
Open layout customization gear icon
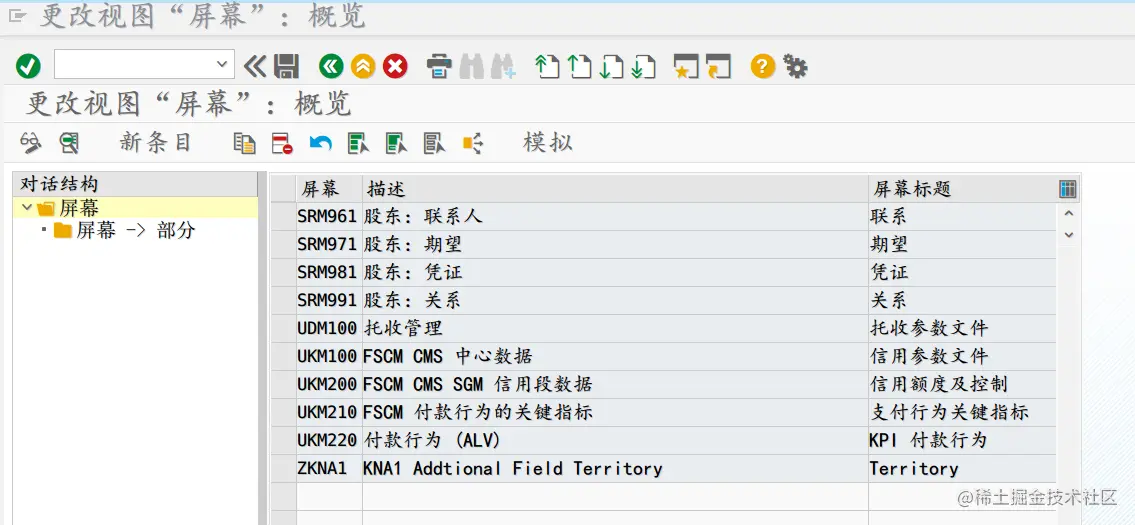click(x=795, y=67)
